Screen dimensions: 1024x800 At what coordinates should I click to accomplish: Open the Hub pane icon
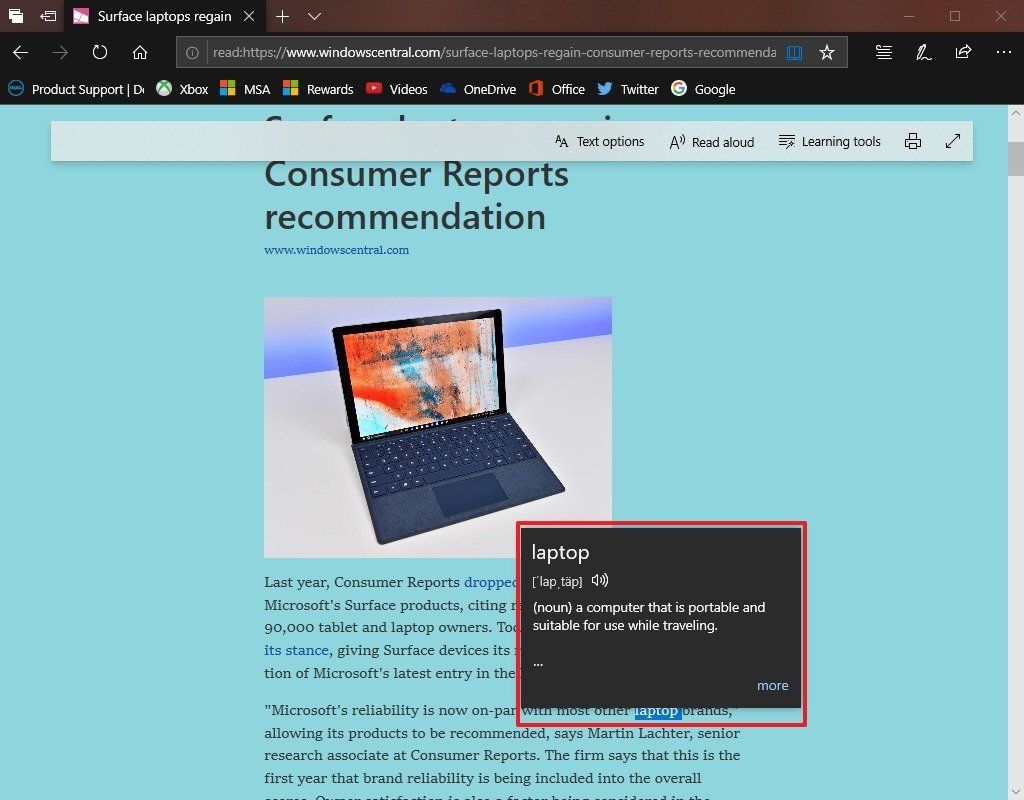(x=883, y=52)
